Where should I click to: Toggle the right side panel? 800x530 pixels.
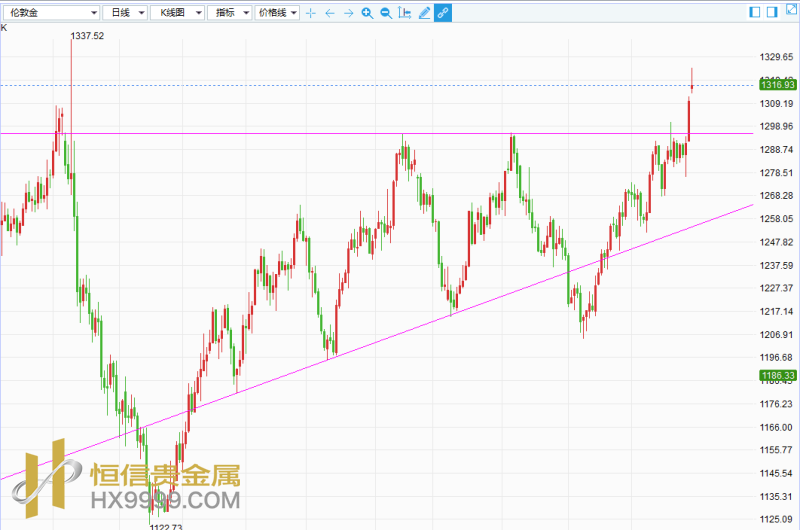(772, 13)
